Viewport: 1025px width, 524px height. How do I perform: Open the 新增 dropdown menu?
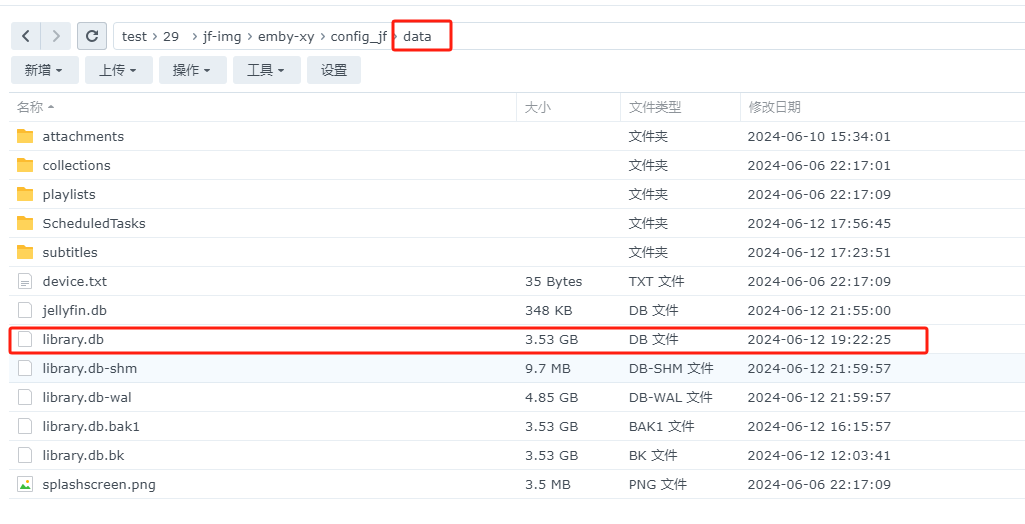(x=44, y=70)
